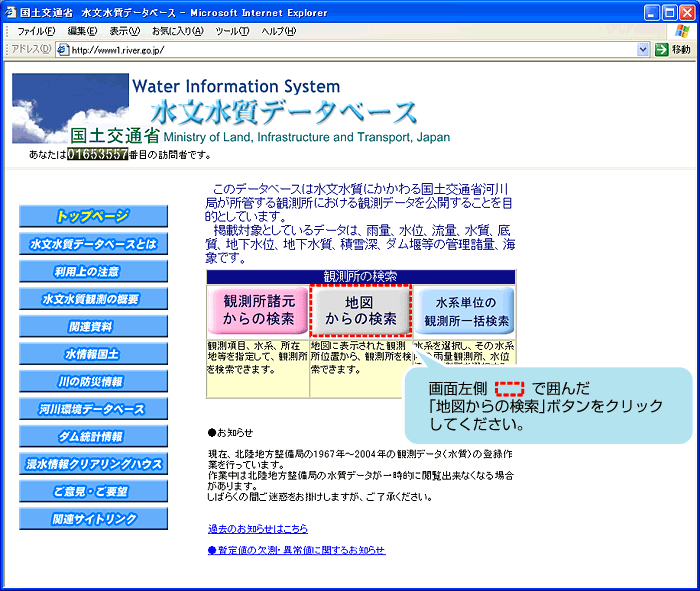Open the ツール(T) menu

tap(232, 31)
